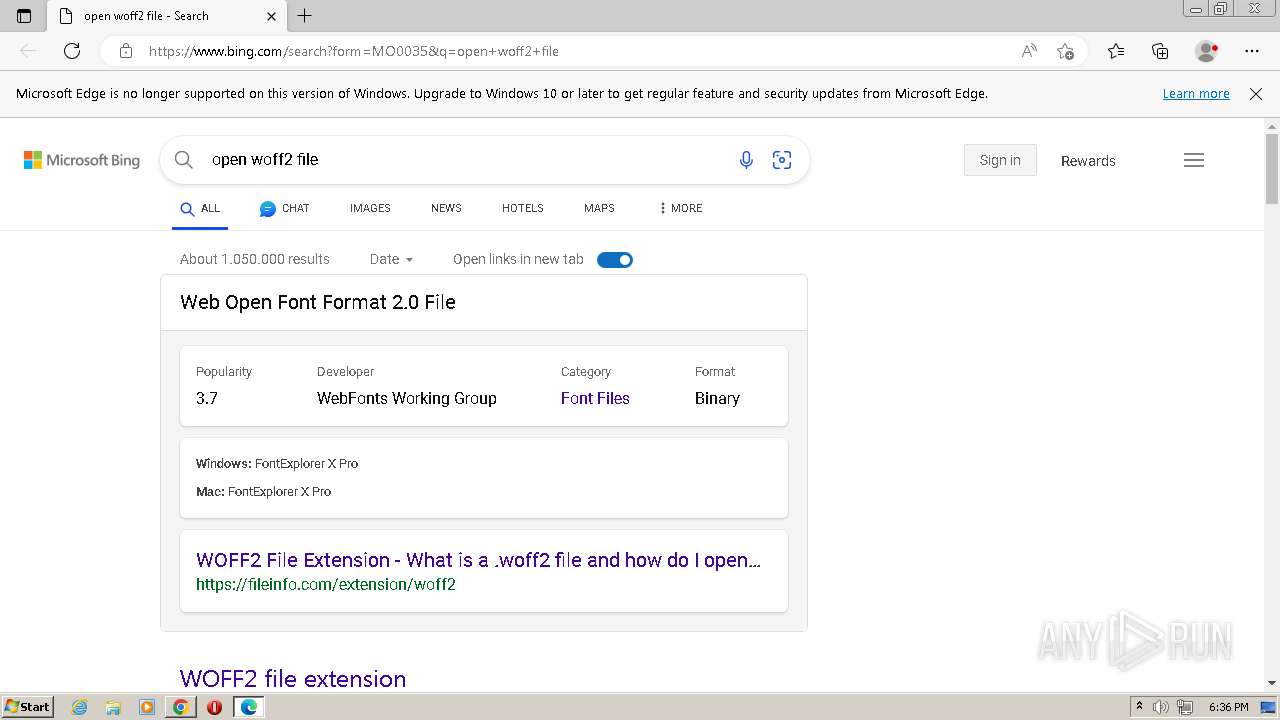This screenshot has height=720, width=1280.
Task: Toggle Open links in new tab
Action: 614,260
